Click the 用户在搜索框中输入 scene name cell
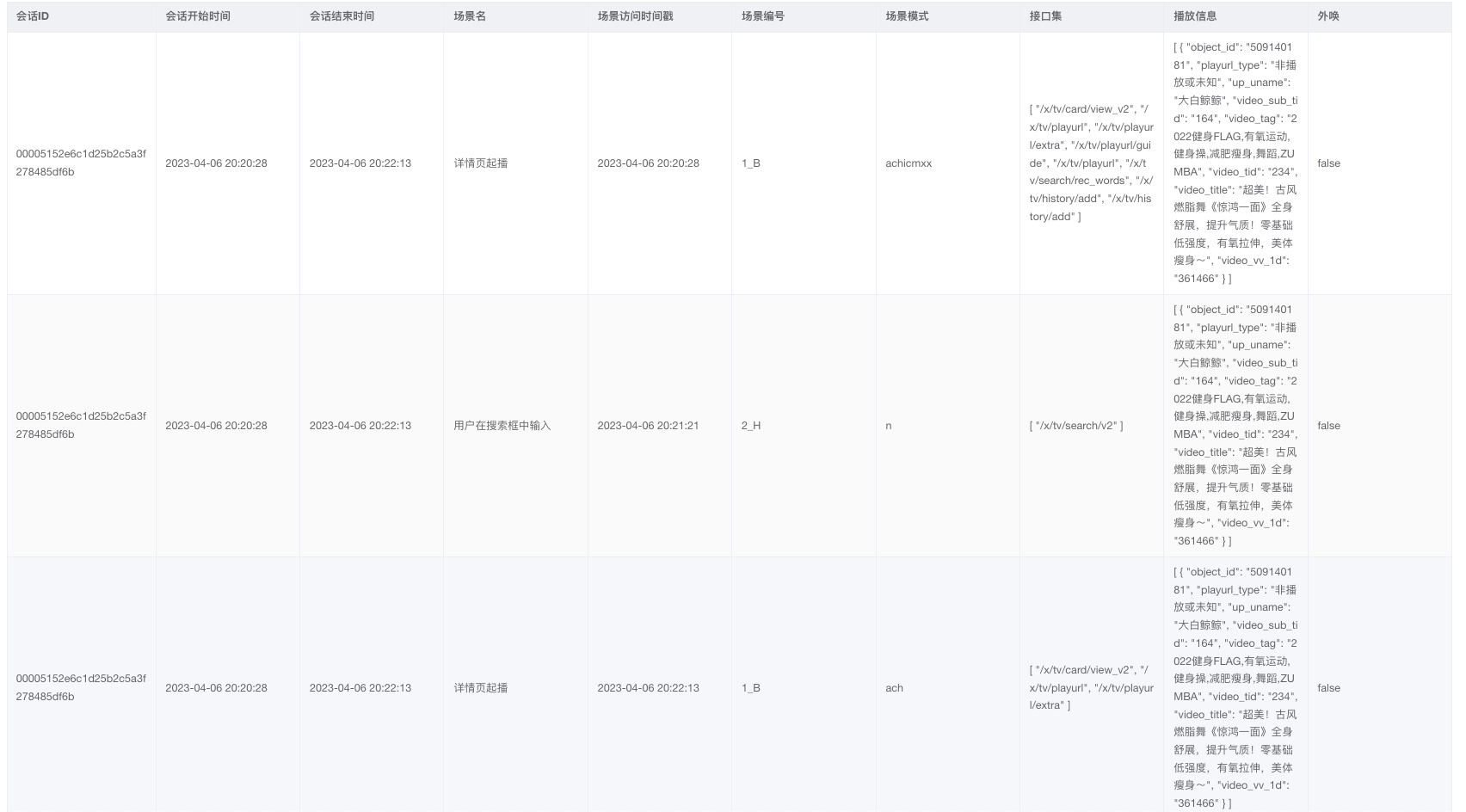 pyautogui.click(x=502, y=426)
